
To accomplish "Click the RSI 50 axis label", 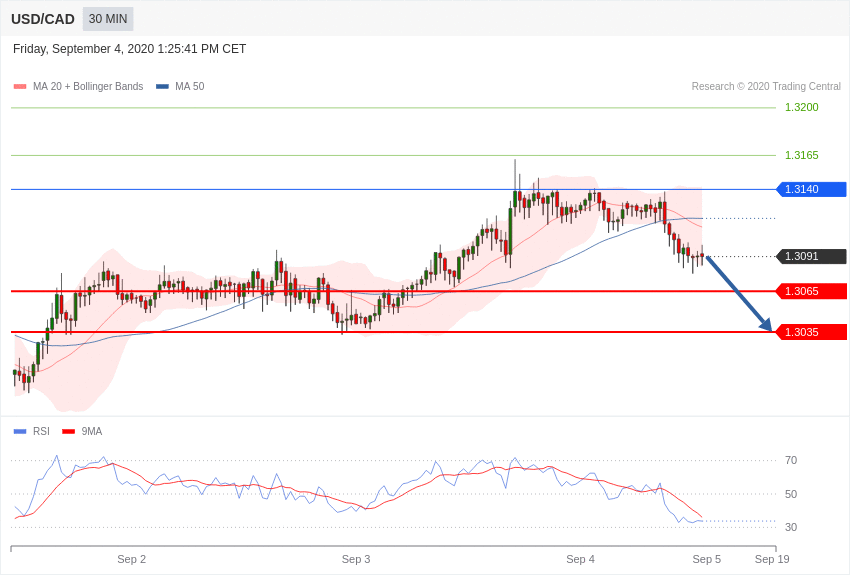I will (791, 494).
